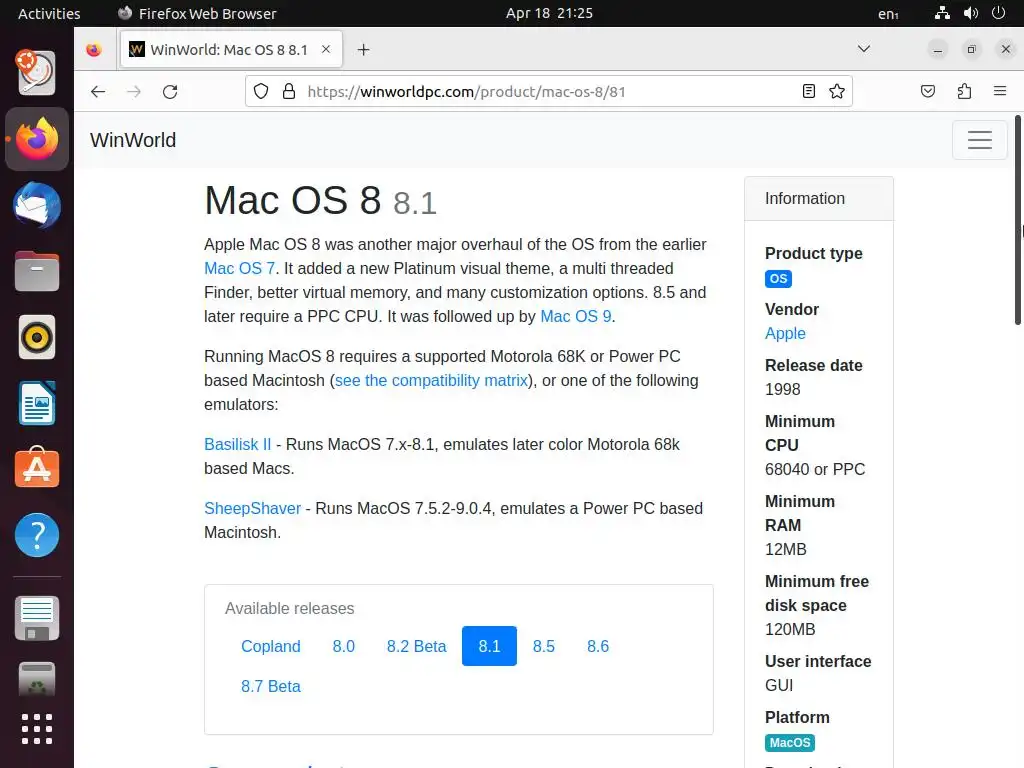
Task: Open the Extensions puzzle icon
Action: pyautogui.click(x=964, y=91)
